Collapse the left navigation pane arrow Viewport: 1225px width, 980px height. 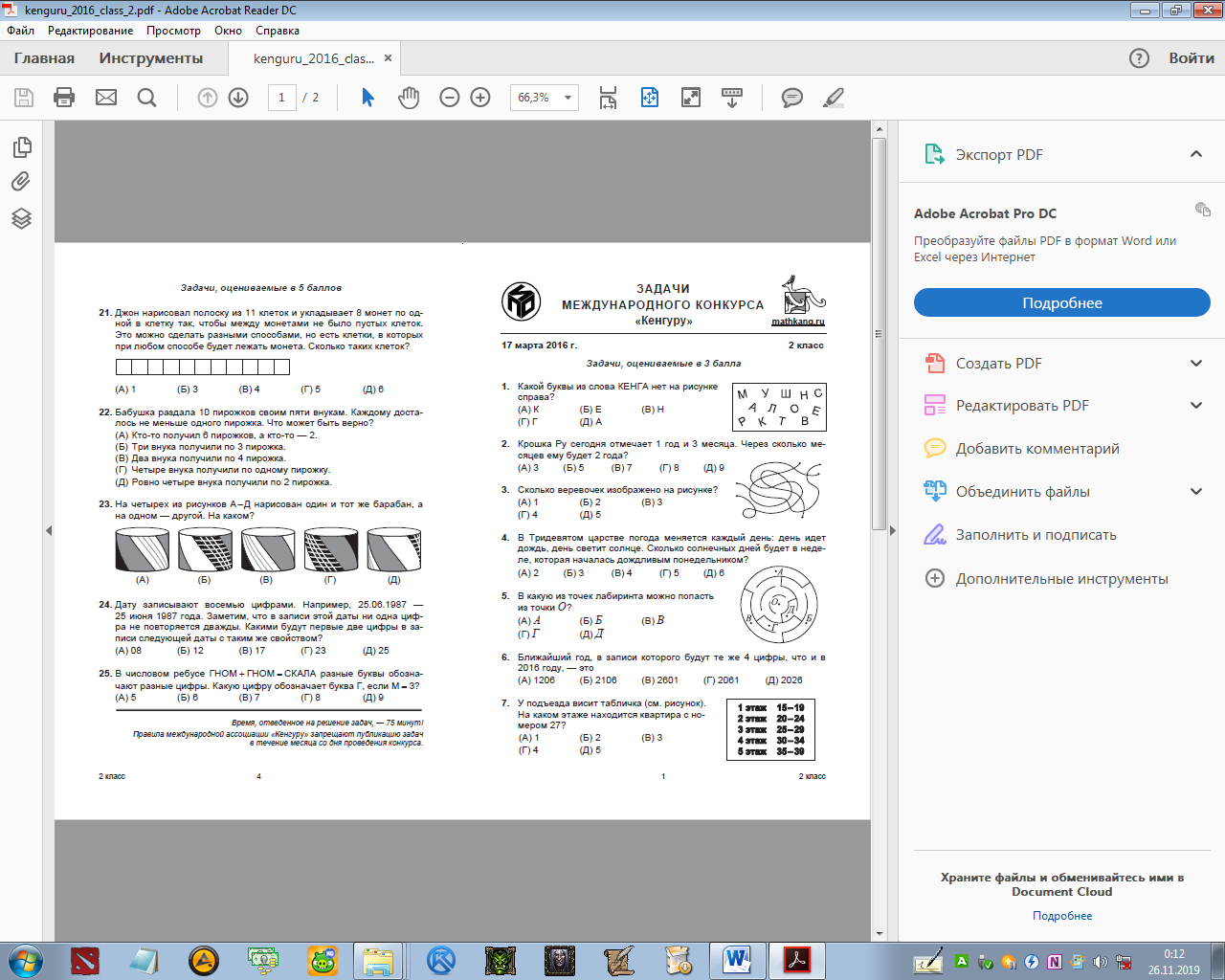coord(49,530)
